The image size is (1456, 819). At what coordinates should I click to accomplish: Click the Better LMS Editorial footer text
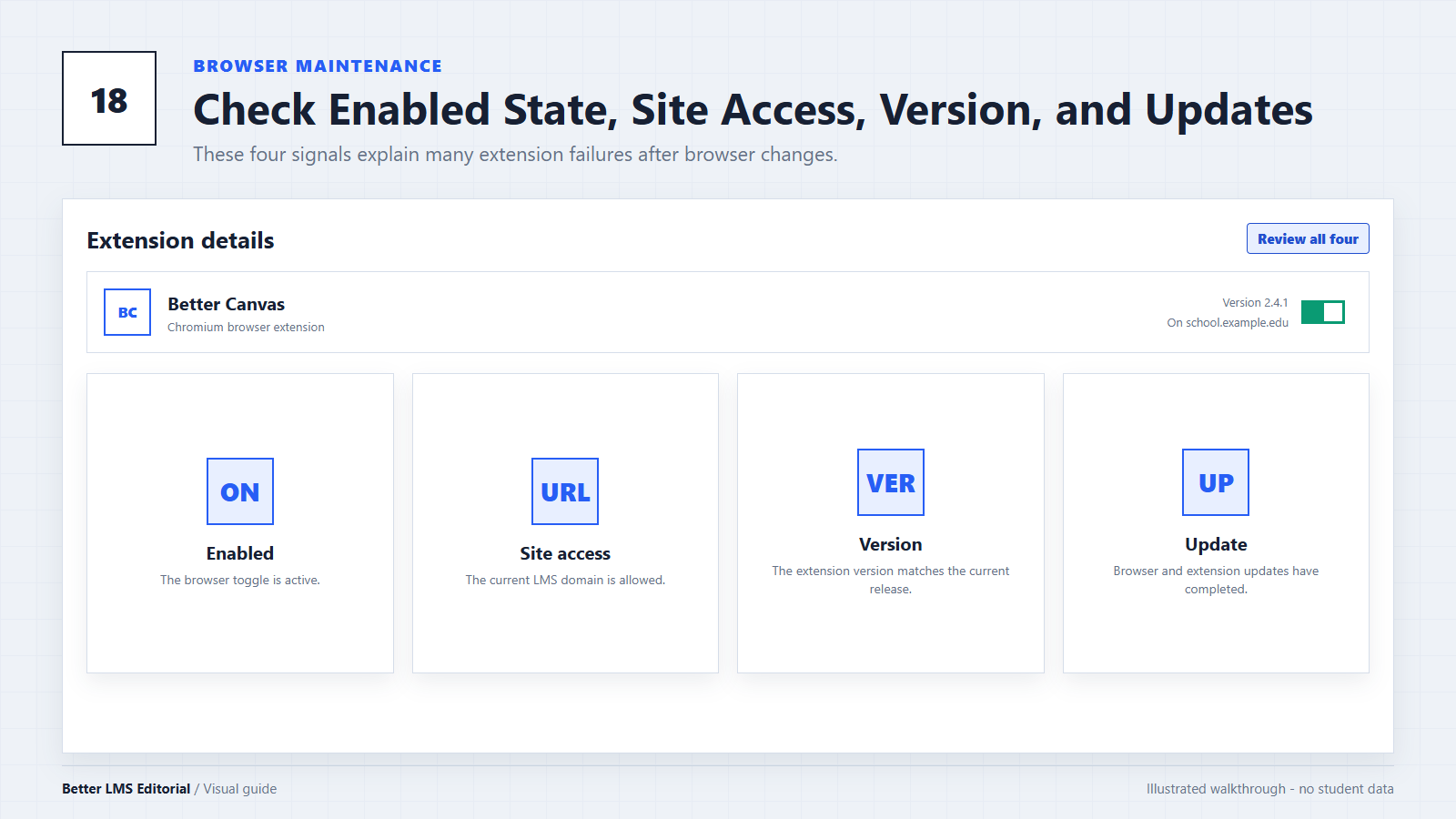[x=126, y=789]
